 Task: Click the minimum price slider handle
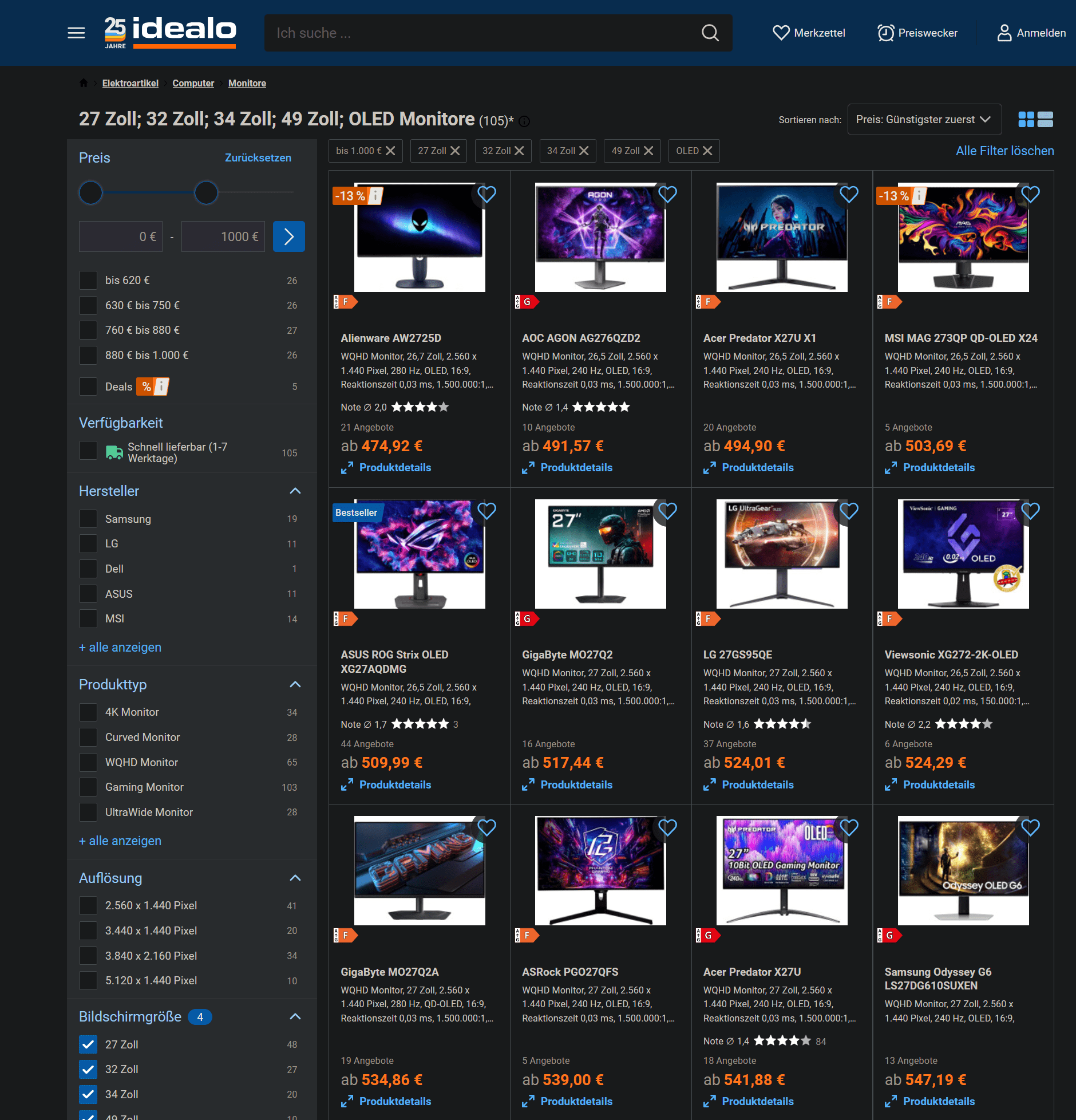[x=90, y=192]
